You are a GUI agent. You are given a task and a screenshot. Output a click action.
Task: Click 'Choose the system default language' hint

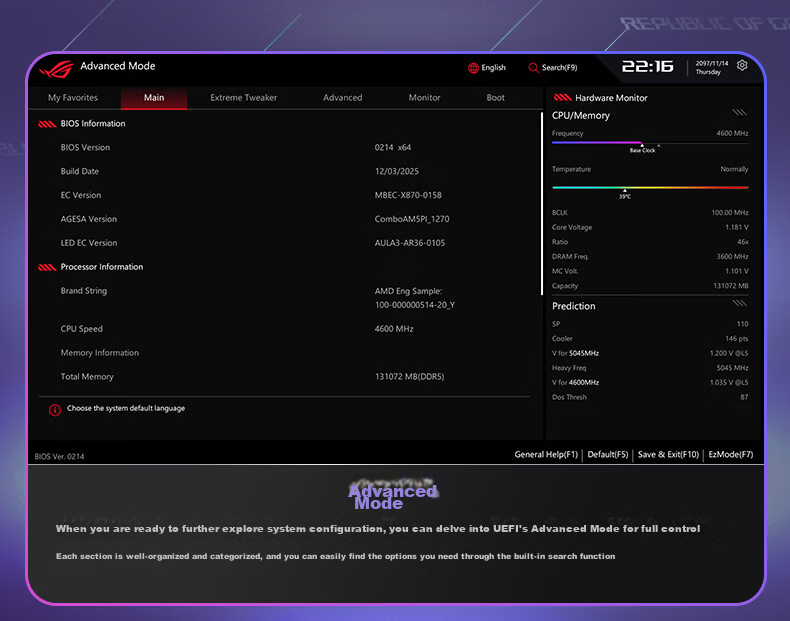tap(126, 408)
